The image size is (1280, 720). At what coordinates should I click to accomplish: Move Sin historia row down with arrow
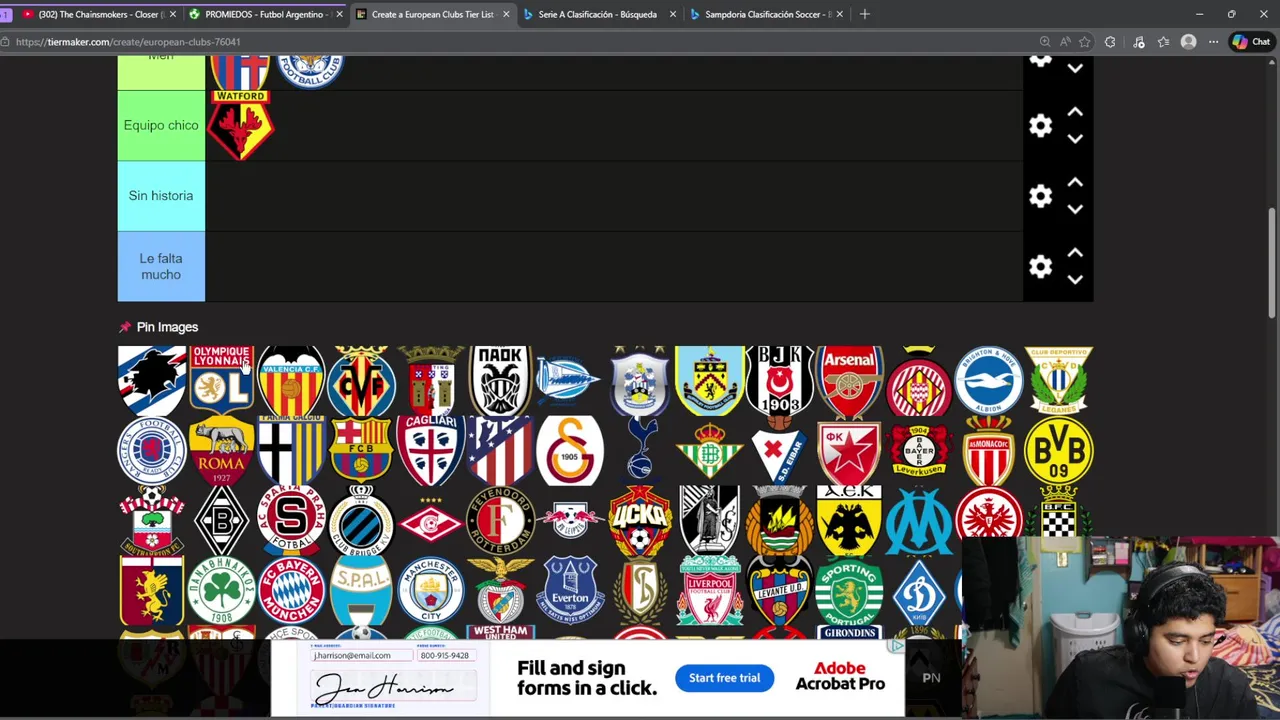click(x=1075, y=209)
